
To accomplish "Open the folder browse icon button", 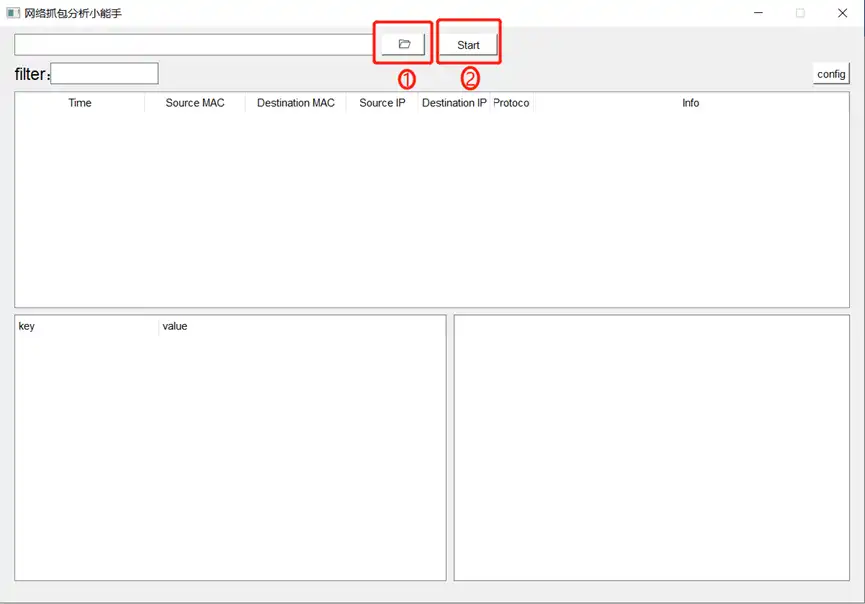I will pos(404,44).
